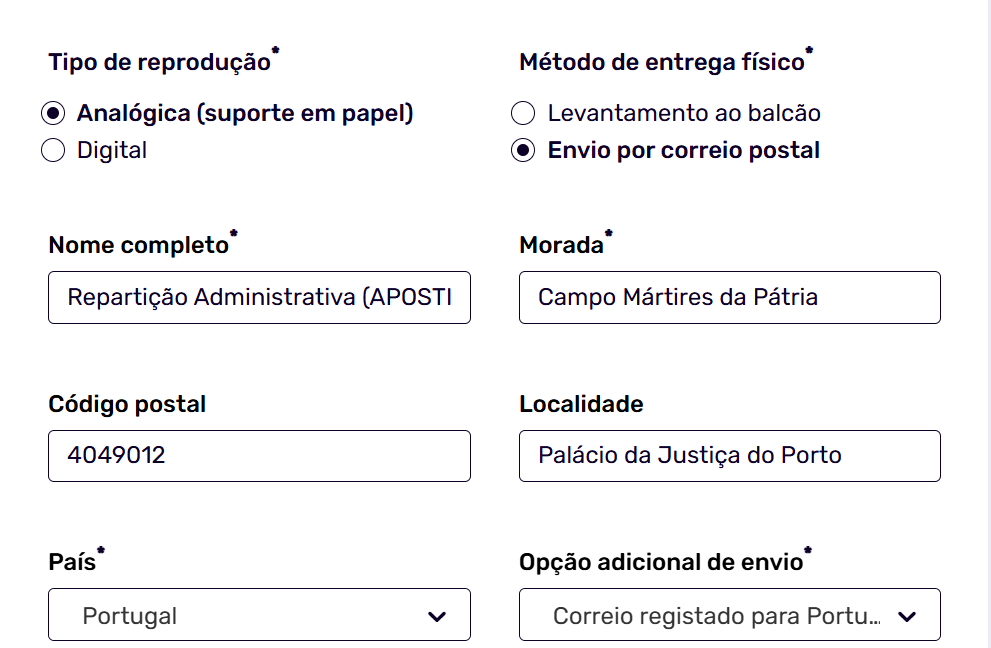Click the chevron arrow in País dropdown

[437, 616]
